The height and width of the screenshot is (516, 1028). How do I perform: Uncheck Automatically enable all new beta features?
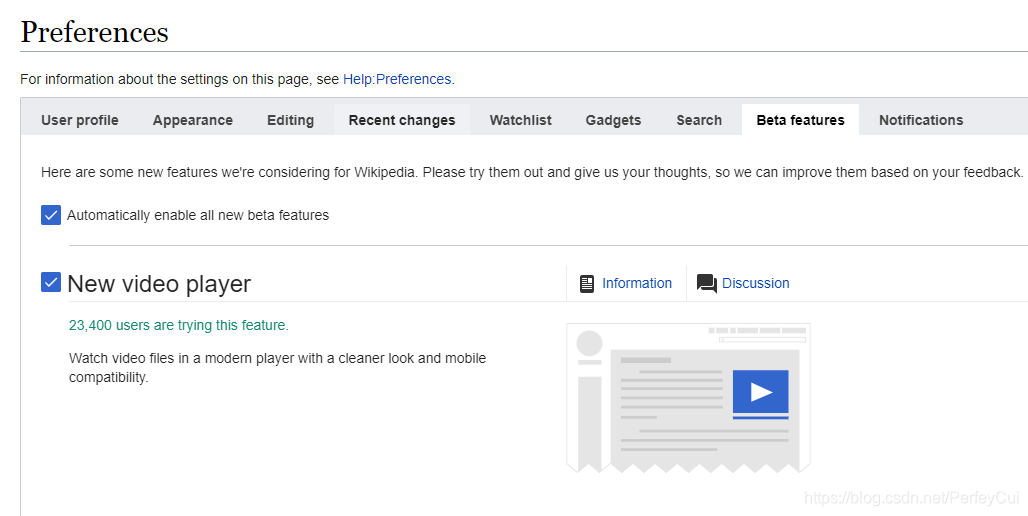[x=51, y=215]
